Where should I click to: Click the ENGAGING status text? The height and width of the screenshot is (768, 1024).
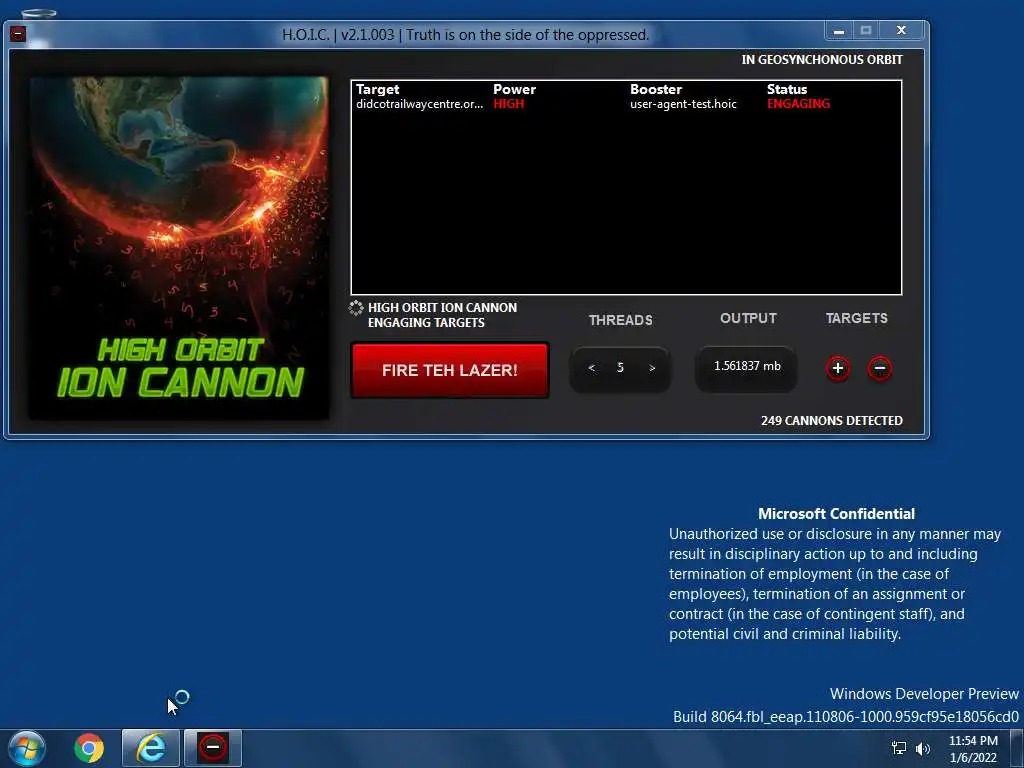[798, 104]
